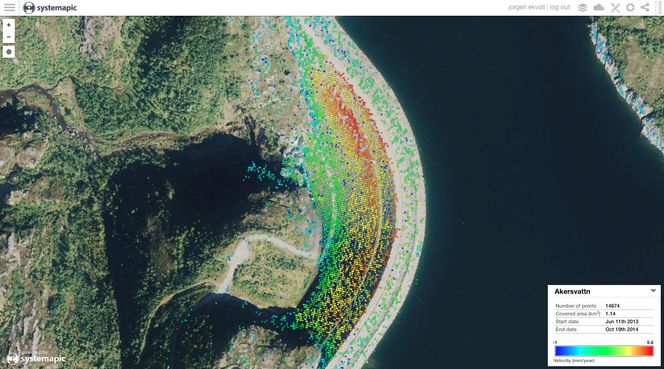Open the layers stack icon

[583, 8]
